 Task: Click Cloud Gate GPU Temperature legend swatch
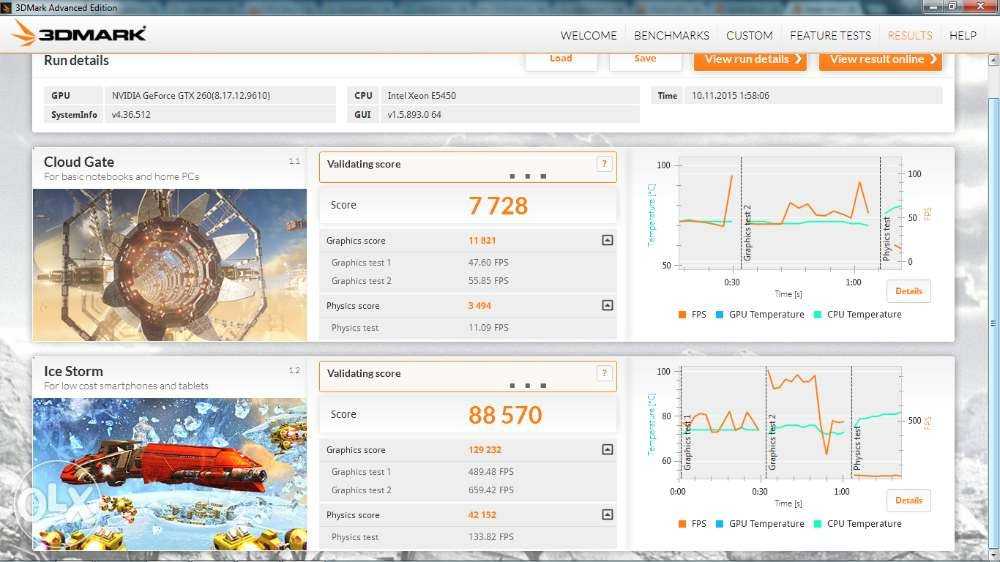719,314
